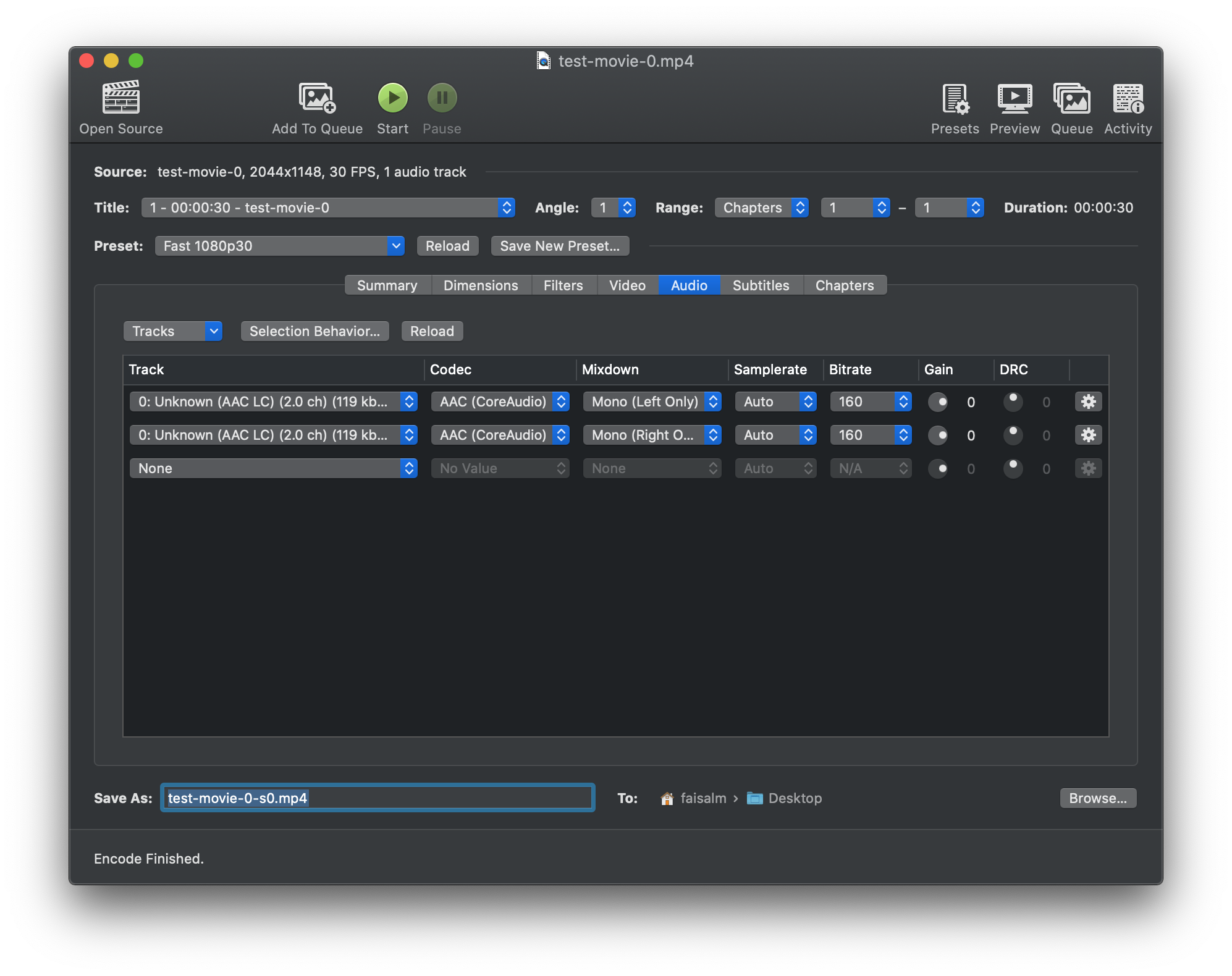Open the Presets panel icon
Viewport: 1232px width, 976px height.
click(x=955, y=99)
